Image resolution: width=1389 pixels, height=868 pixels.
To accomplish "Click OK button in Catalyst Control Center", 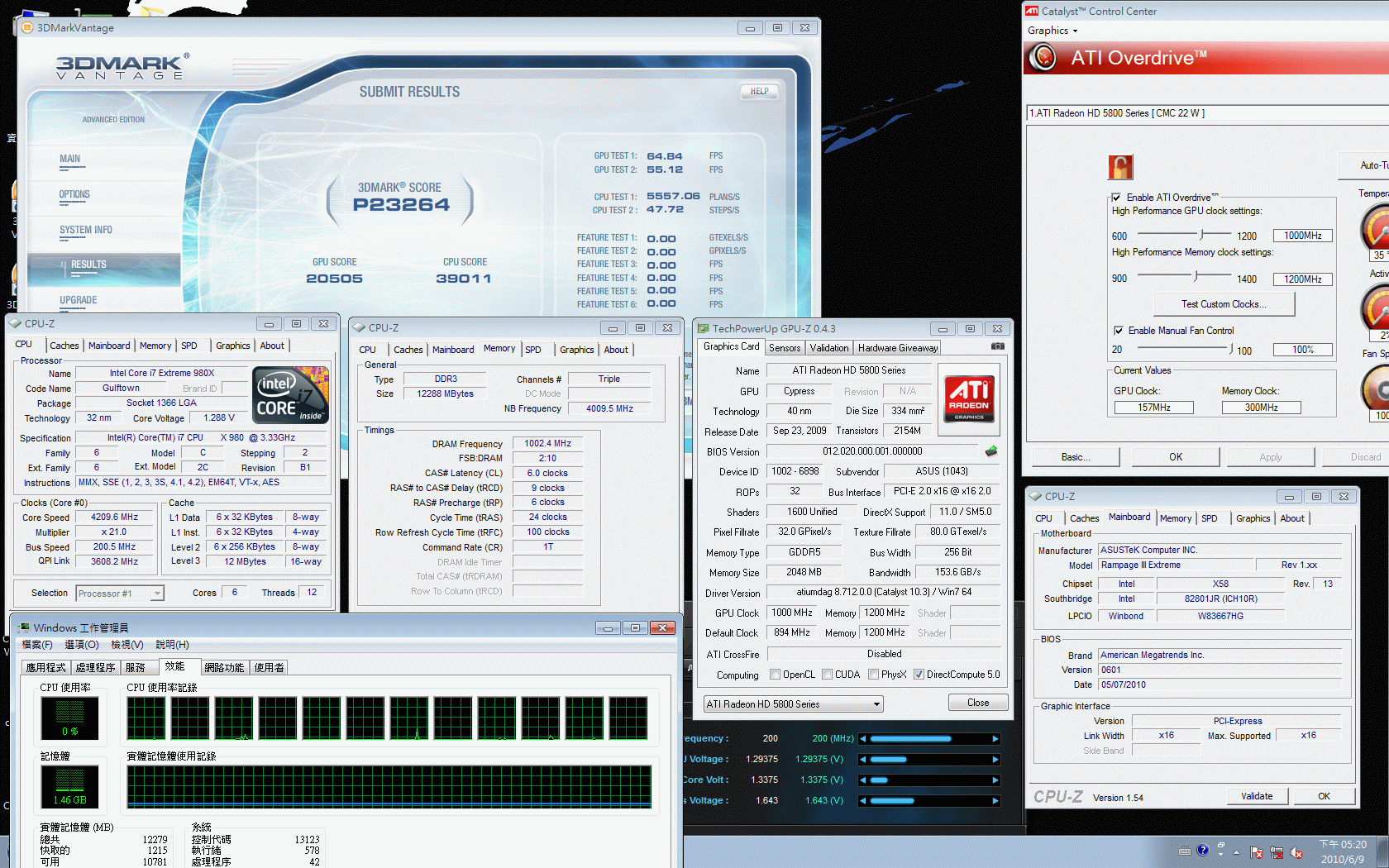I will point(1176,457).
